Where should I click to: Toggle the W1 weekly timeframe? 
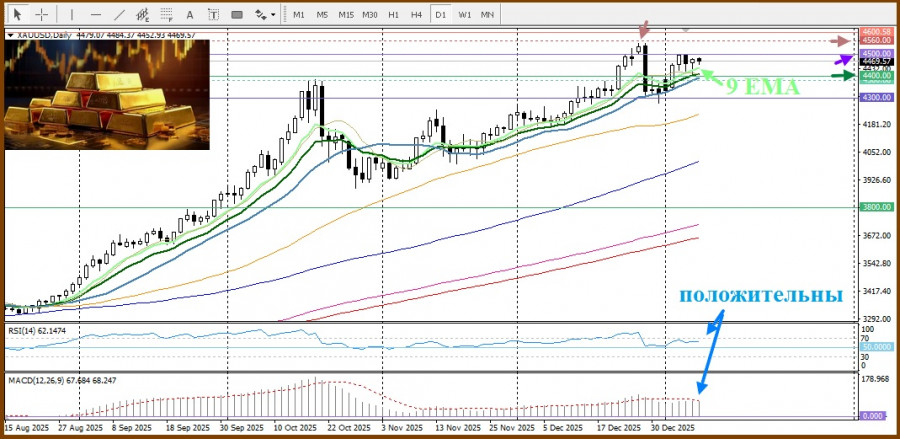point(465,15)
